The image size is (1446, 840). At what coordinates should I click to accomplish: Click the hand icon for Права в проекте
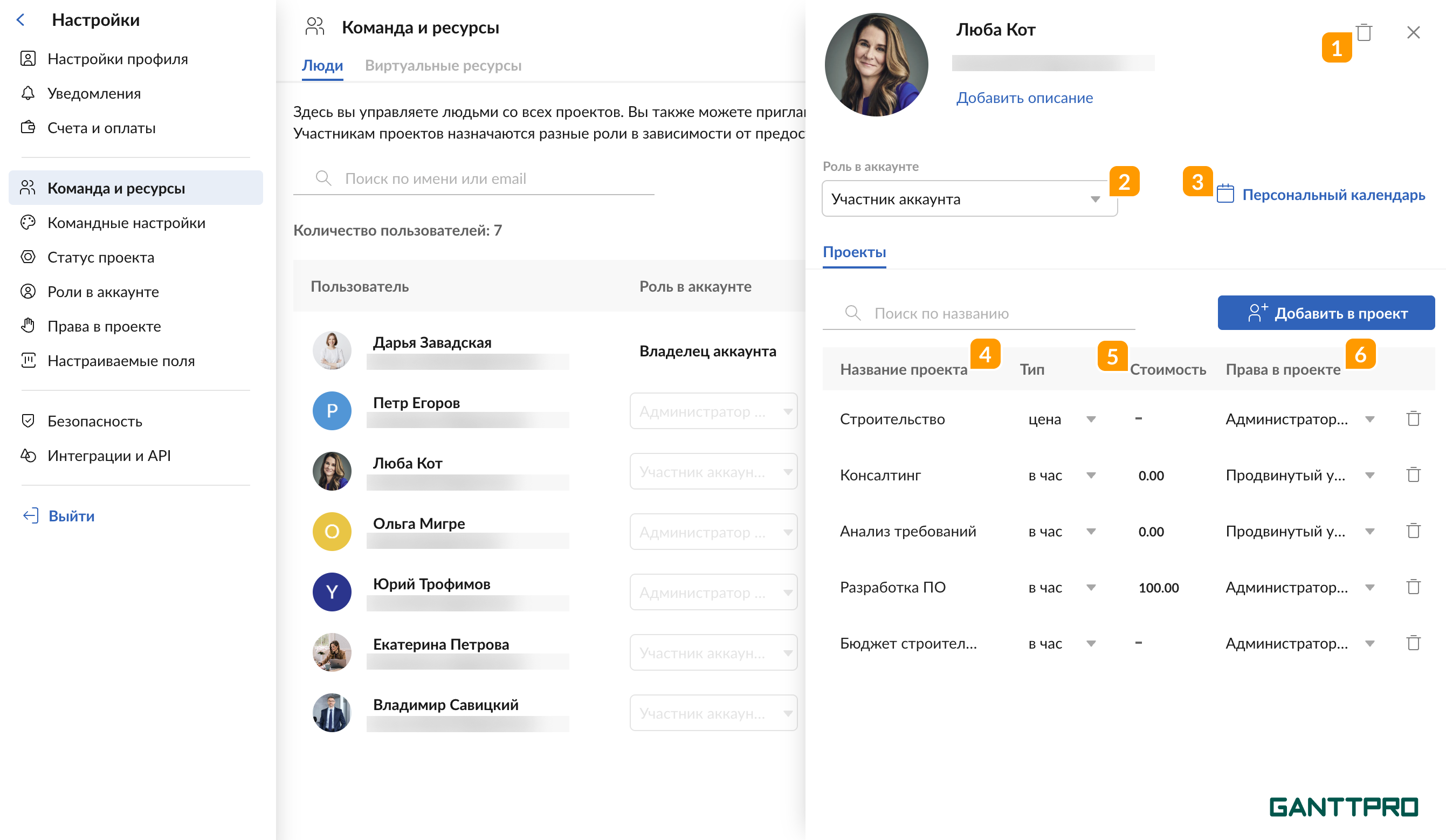(27, 326)
